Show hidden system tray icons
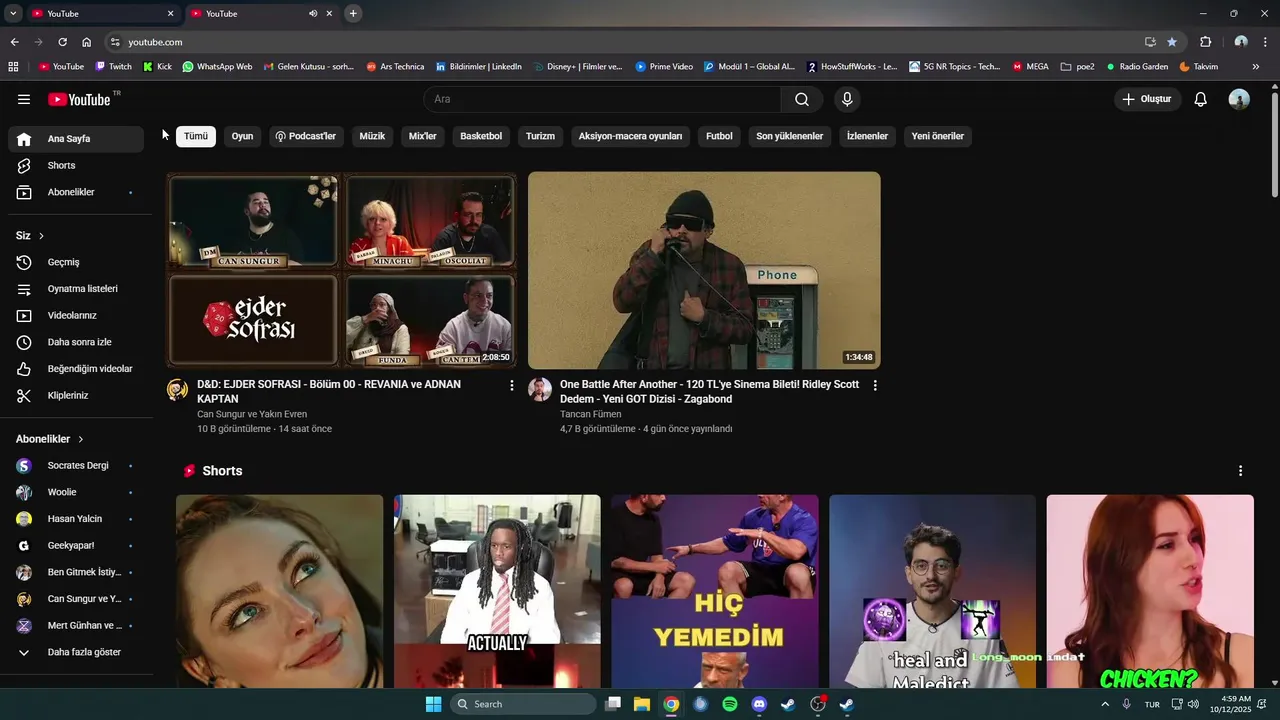The image size is (1280, 720). [1105, 704]
